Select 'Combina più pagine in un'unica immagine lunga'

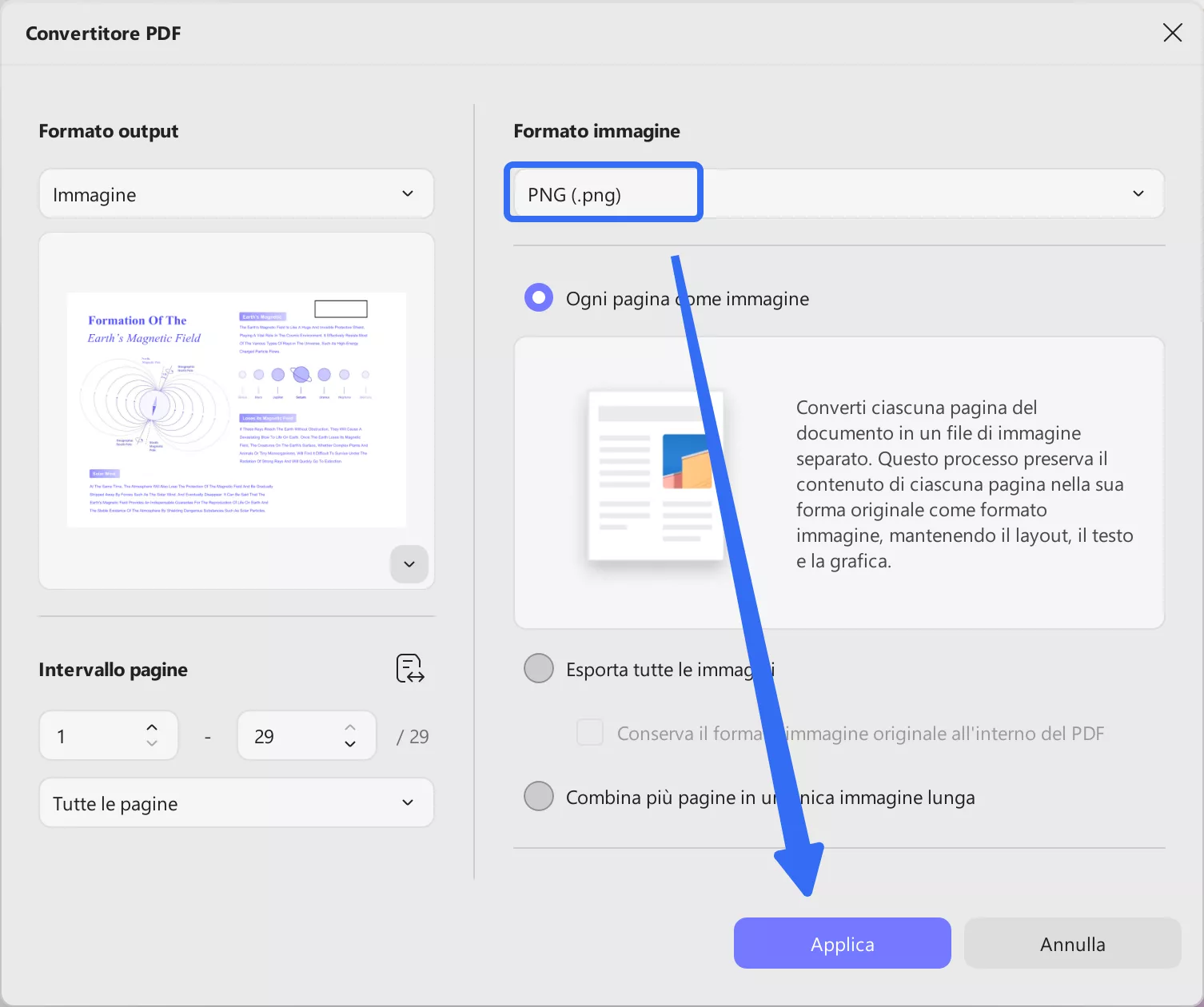click(x=538, y=796)
